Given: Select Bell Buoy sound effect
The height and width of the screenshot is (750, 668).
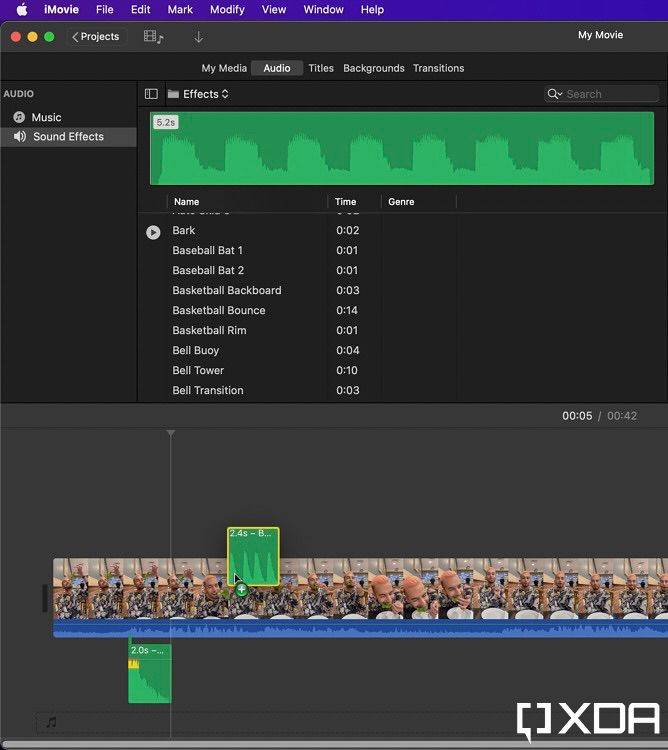Looking at the screenshot, I should pos(402,351).
